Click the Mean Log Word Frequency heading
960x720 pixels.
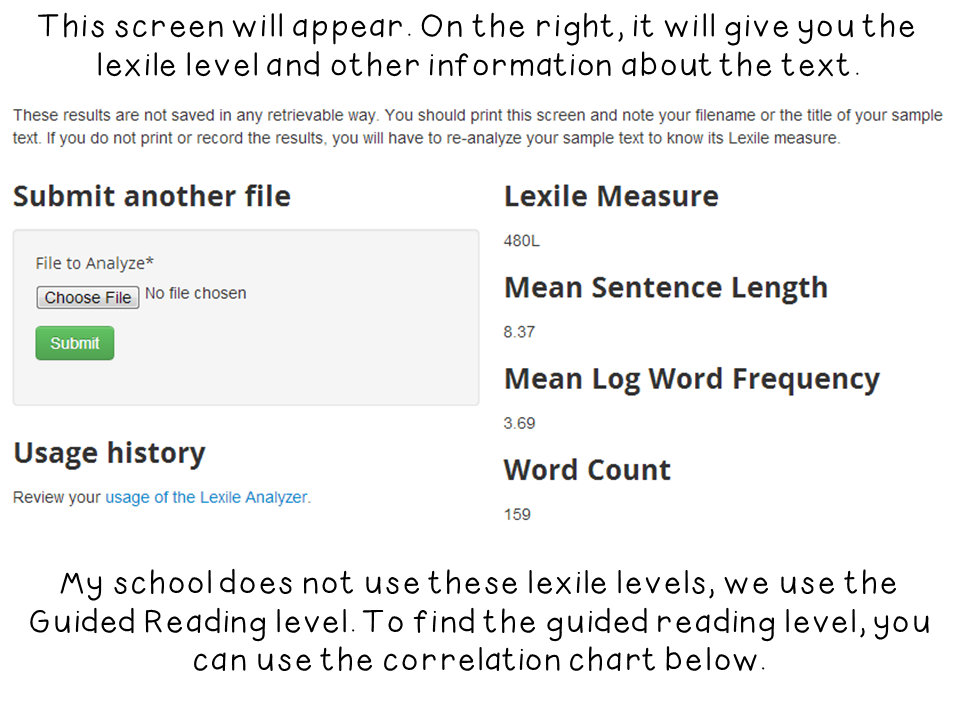(692, 379)
